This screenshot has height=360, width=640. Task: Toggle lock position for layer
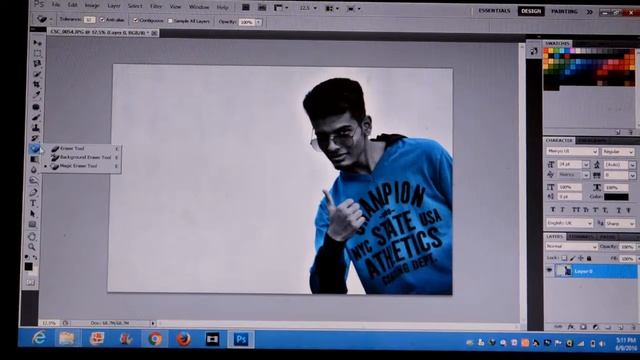[581, 258]
